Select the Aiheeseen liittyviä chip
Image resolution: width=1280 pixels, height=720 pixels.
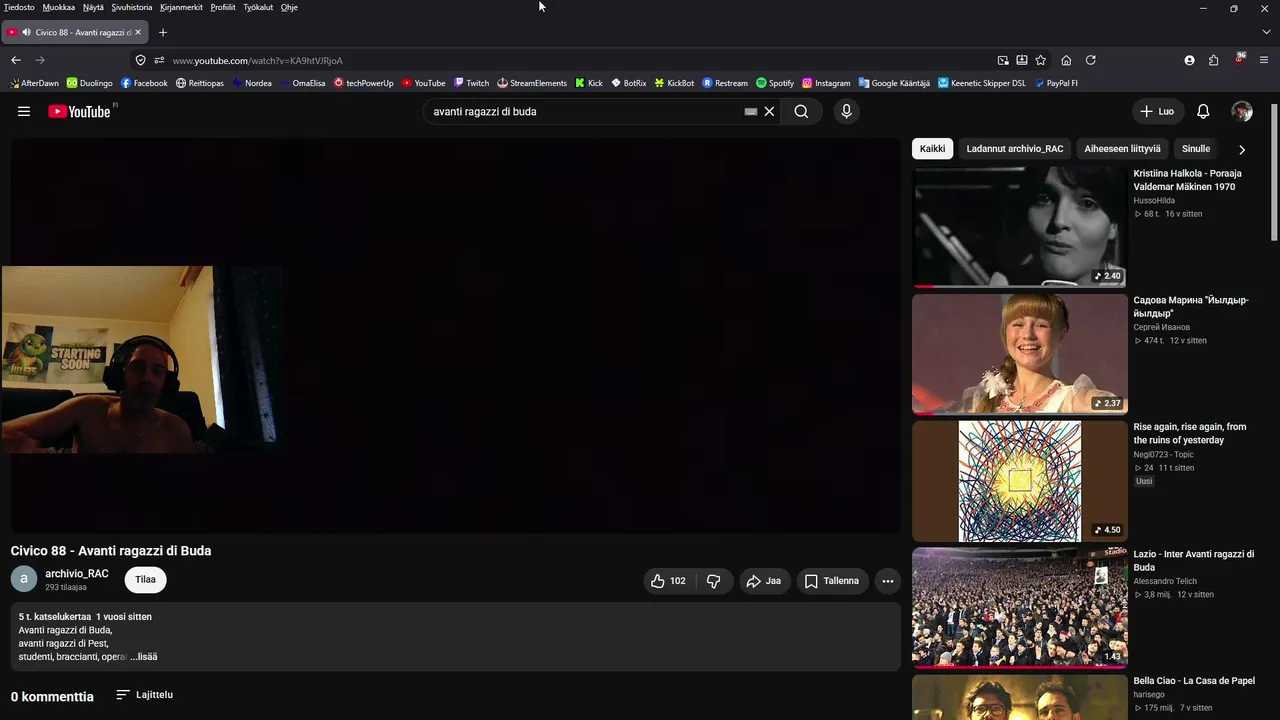(1122, 149)
